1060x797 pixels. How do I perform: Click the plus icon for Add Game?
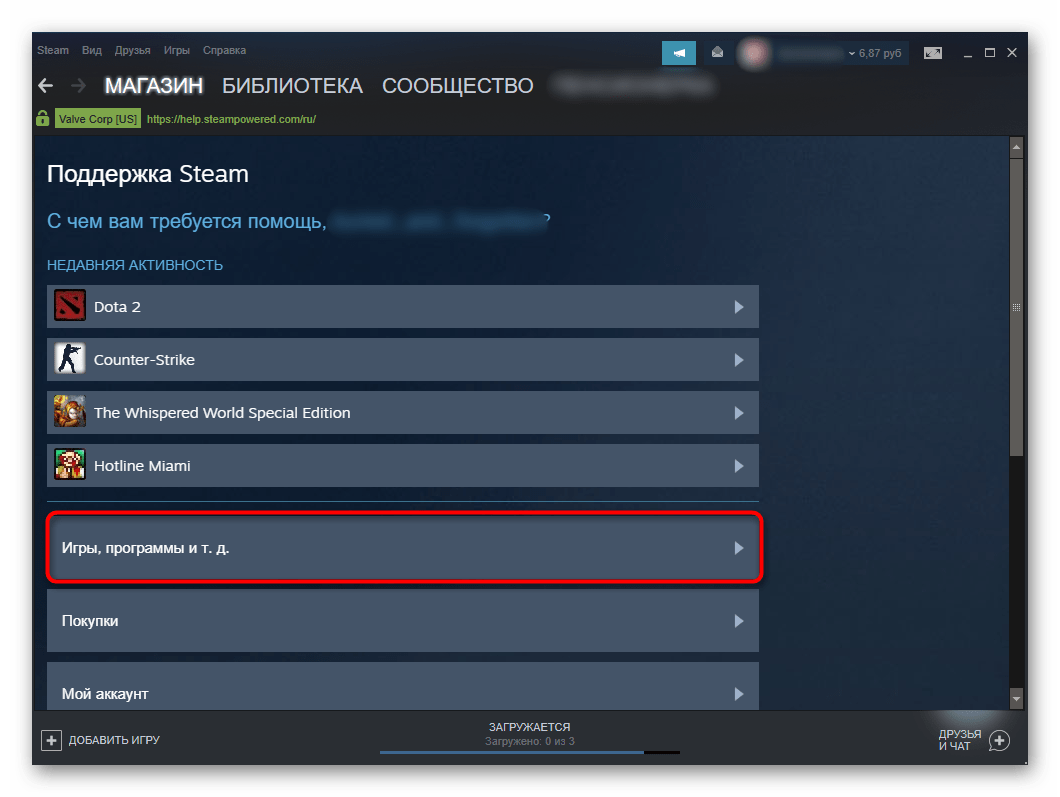[51, 740]
